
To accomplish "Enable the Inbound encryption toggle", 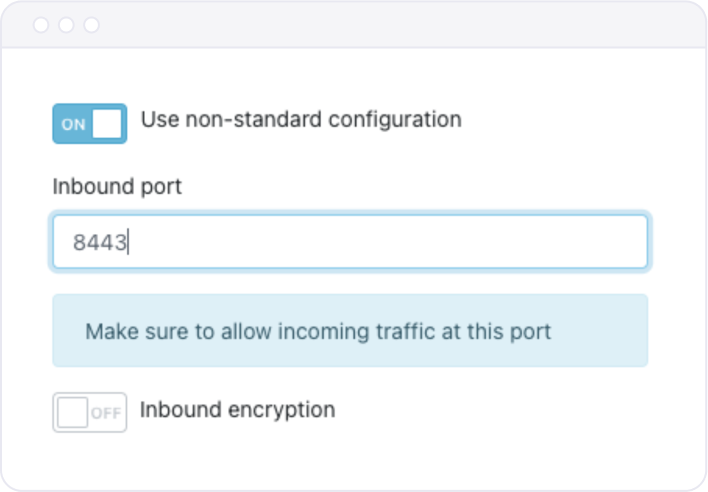I will pyautogui.click(x=89, y=412).
